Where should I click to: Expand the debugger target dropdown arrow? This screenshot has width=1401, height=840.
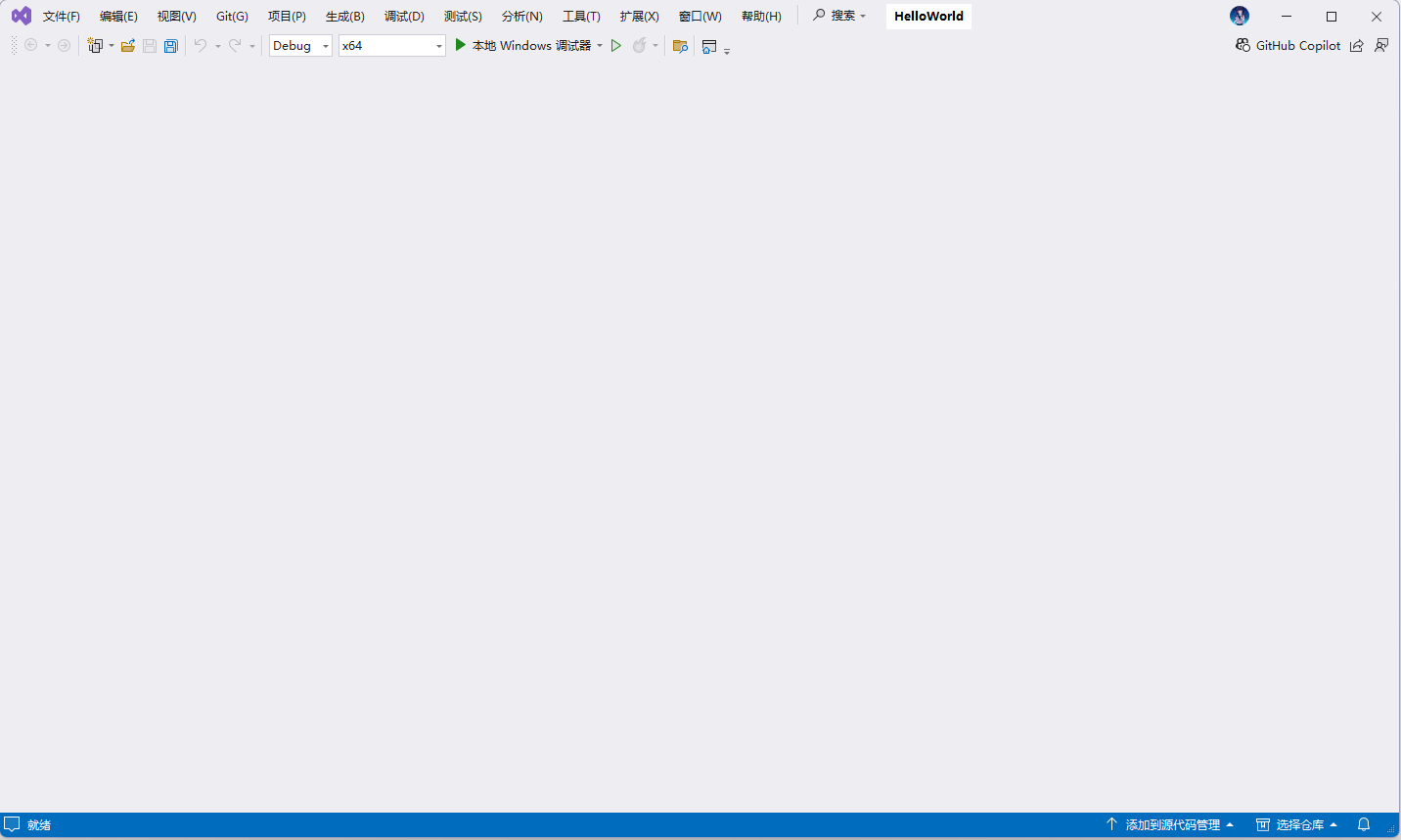[x=600, y=46]
